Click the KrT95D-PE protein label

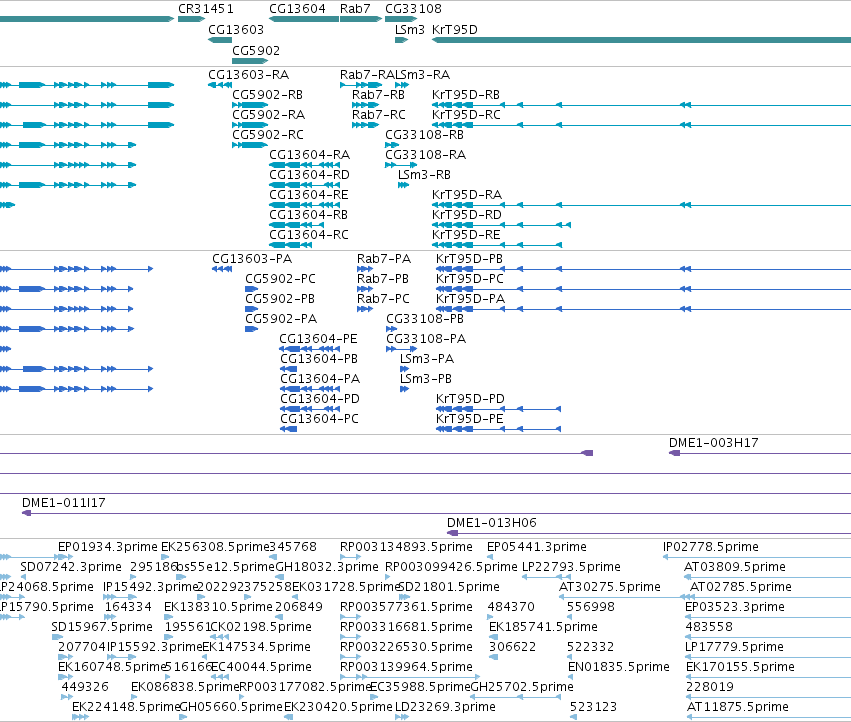pos(469,419)
